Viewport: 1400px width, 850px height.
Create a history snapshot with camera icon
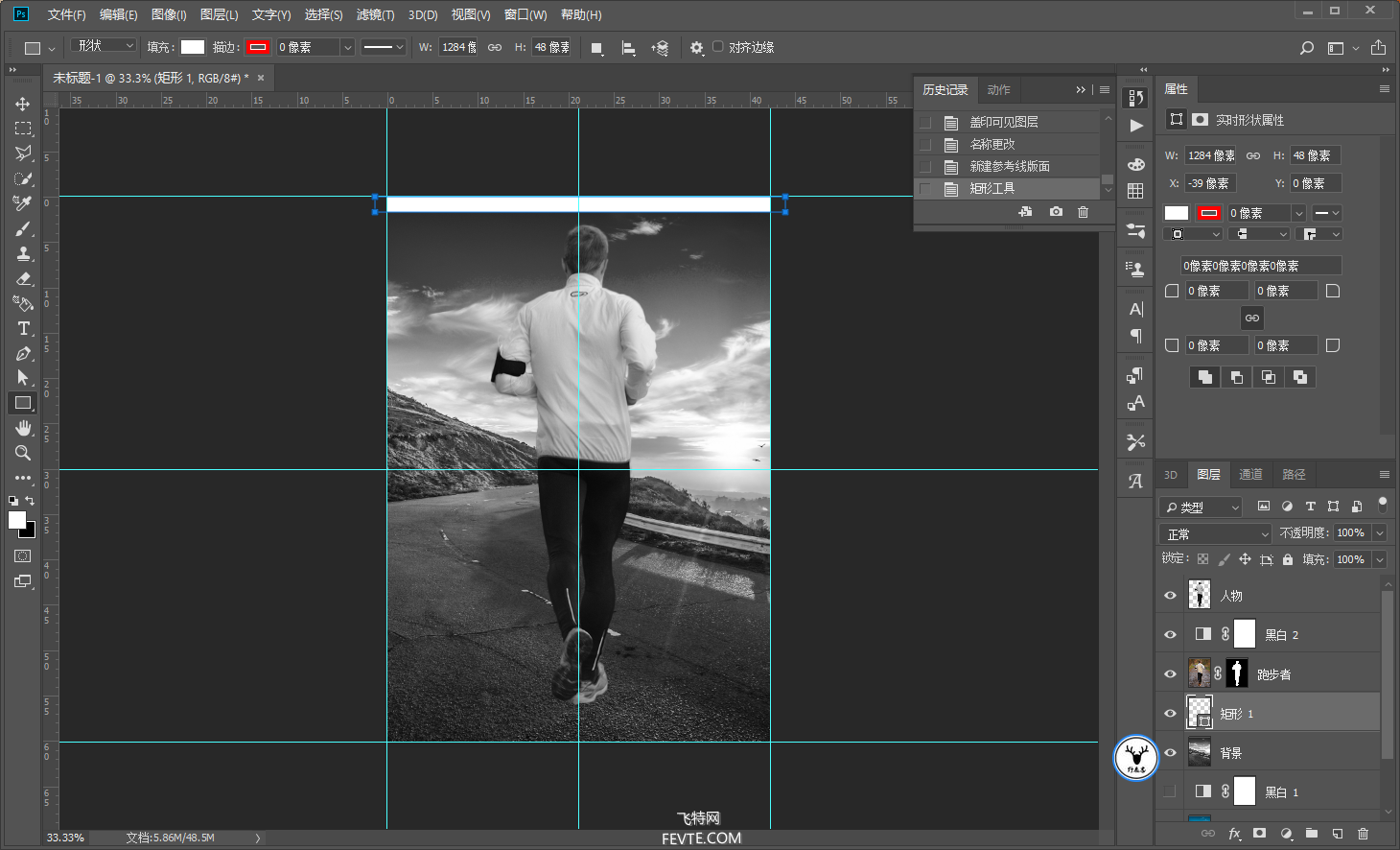coord(1056,212)
